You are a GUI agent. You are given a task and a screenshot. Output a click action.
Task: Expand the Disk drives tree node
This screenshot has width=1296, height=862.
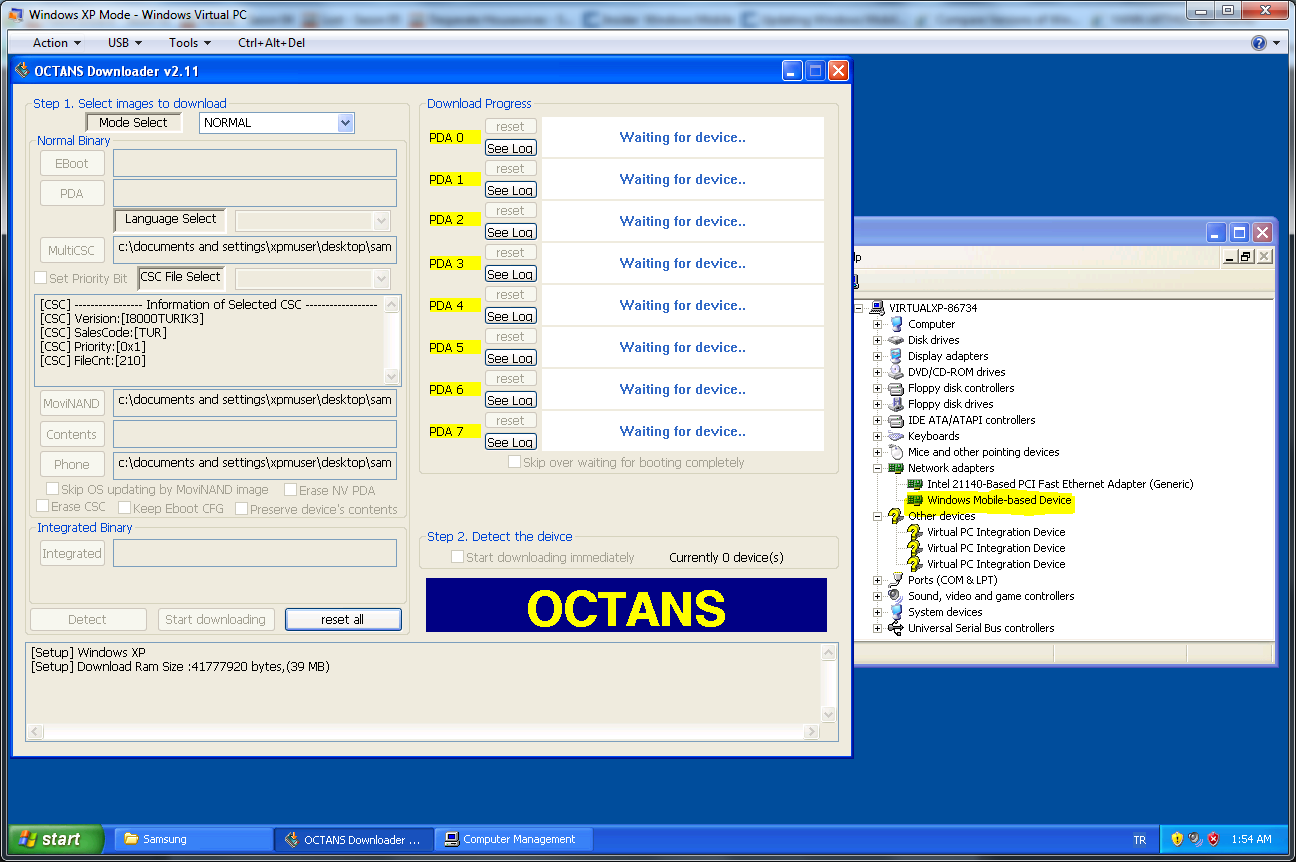[877, 340]
